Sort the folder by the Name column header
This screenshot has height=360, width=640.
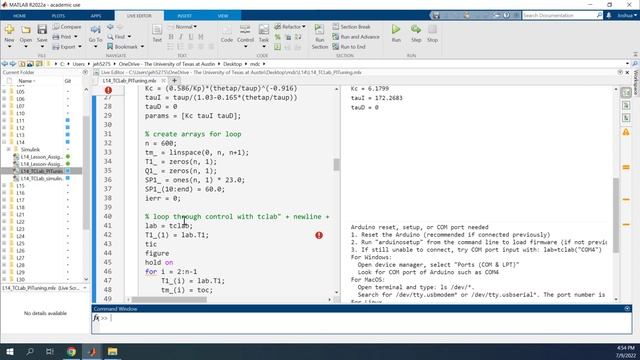tap(27, 81)
